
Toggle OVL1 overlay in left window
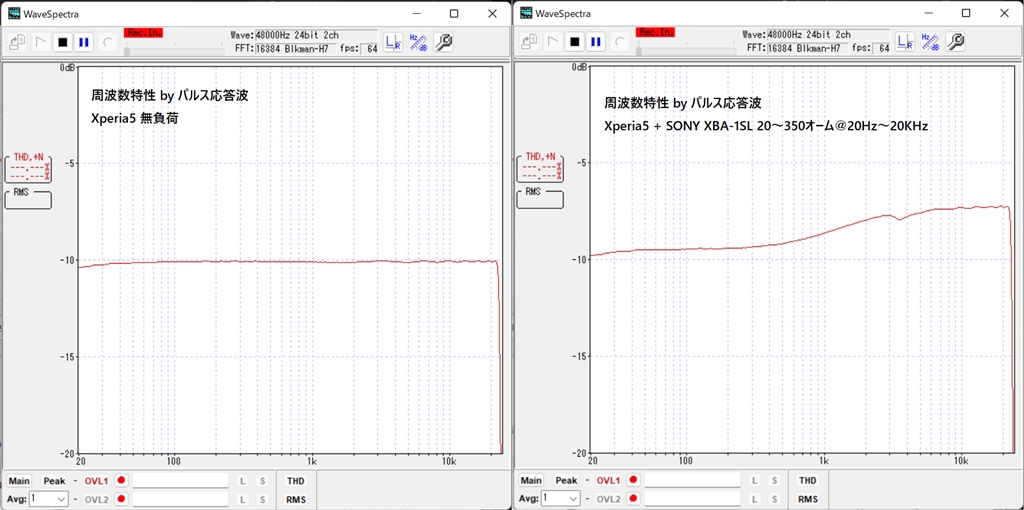coord(97,481)
